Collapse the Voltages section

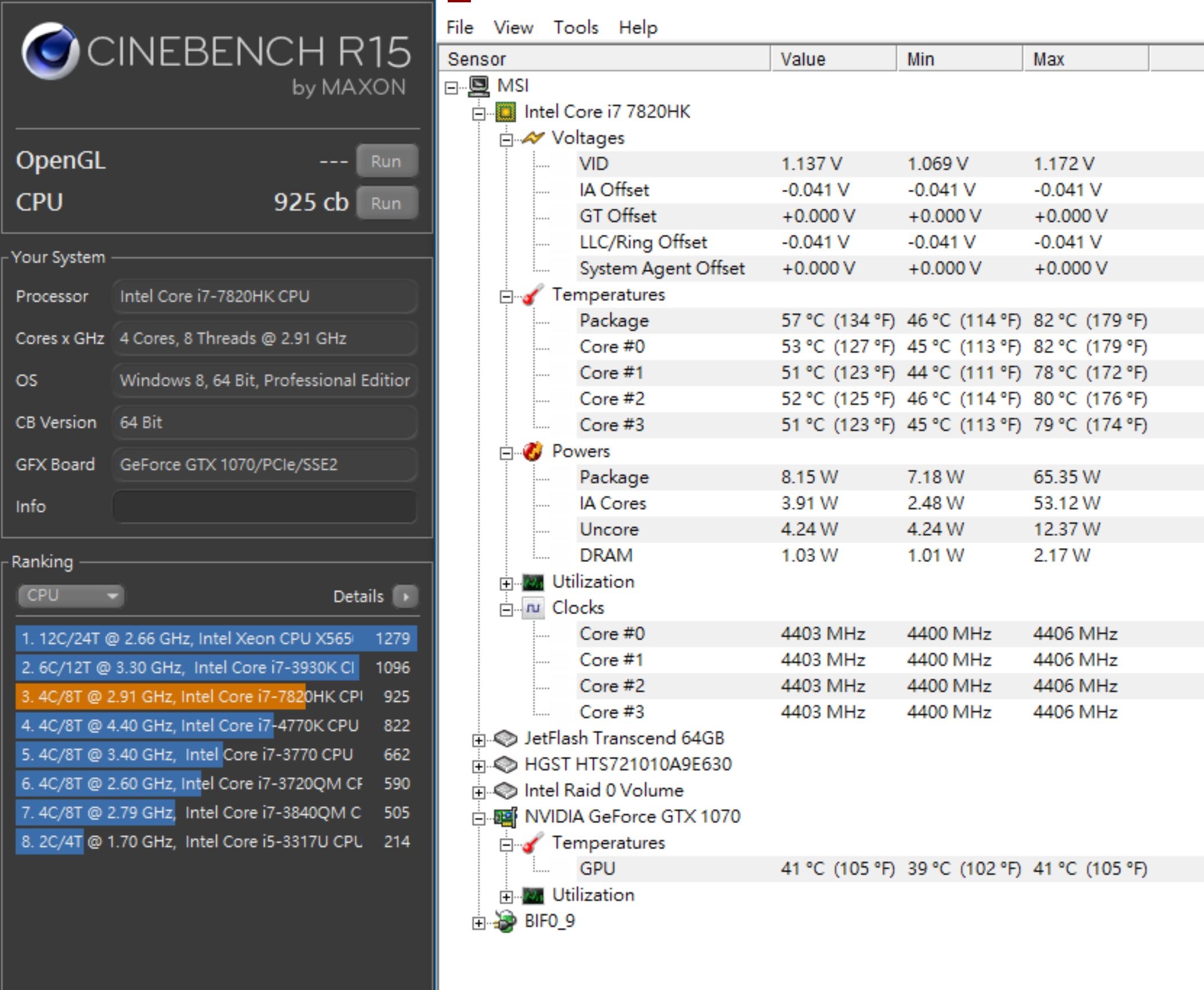pos(506,140)
